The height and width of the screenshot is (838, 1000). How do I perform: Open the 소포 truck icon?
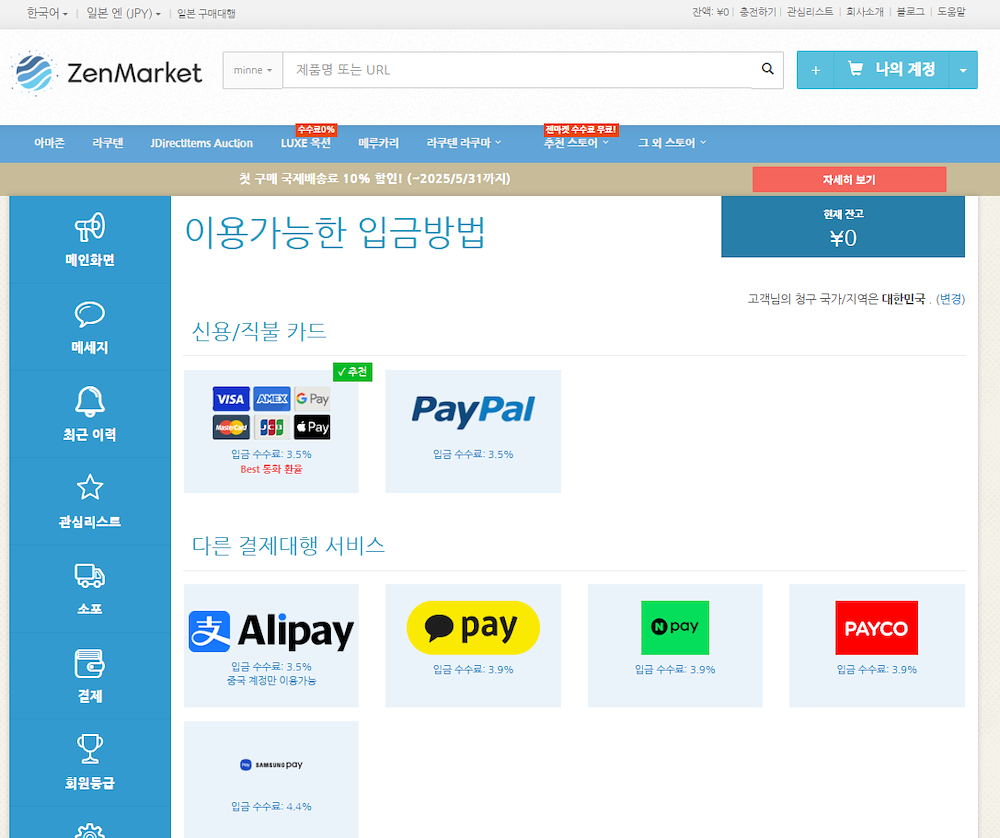click(90, 575)
